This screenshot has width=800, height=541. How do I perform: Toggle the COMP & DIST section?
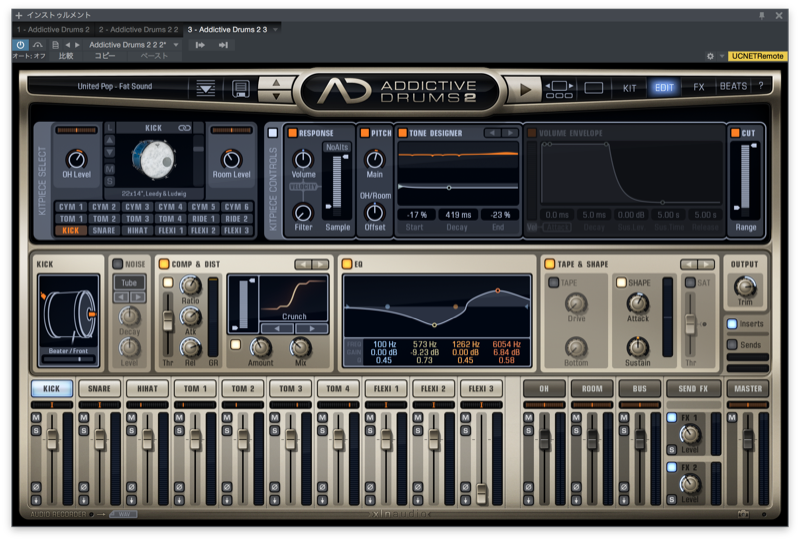point(164,264)
